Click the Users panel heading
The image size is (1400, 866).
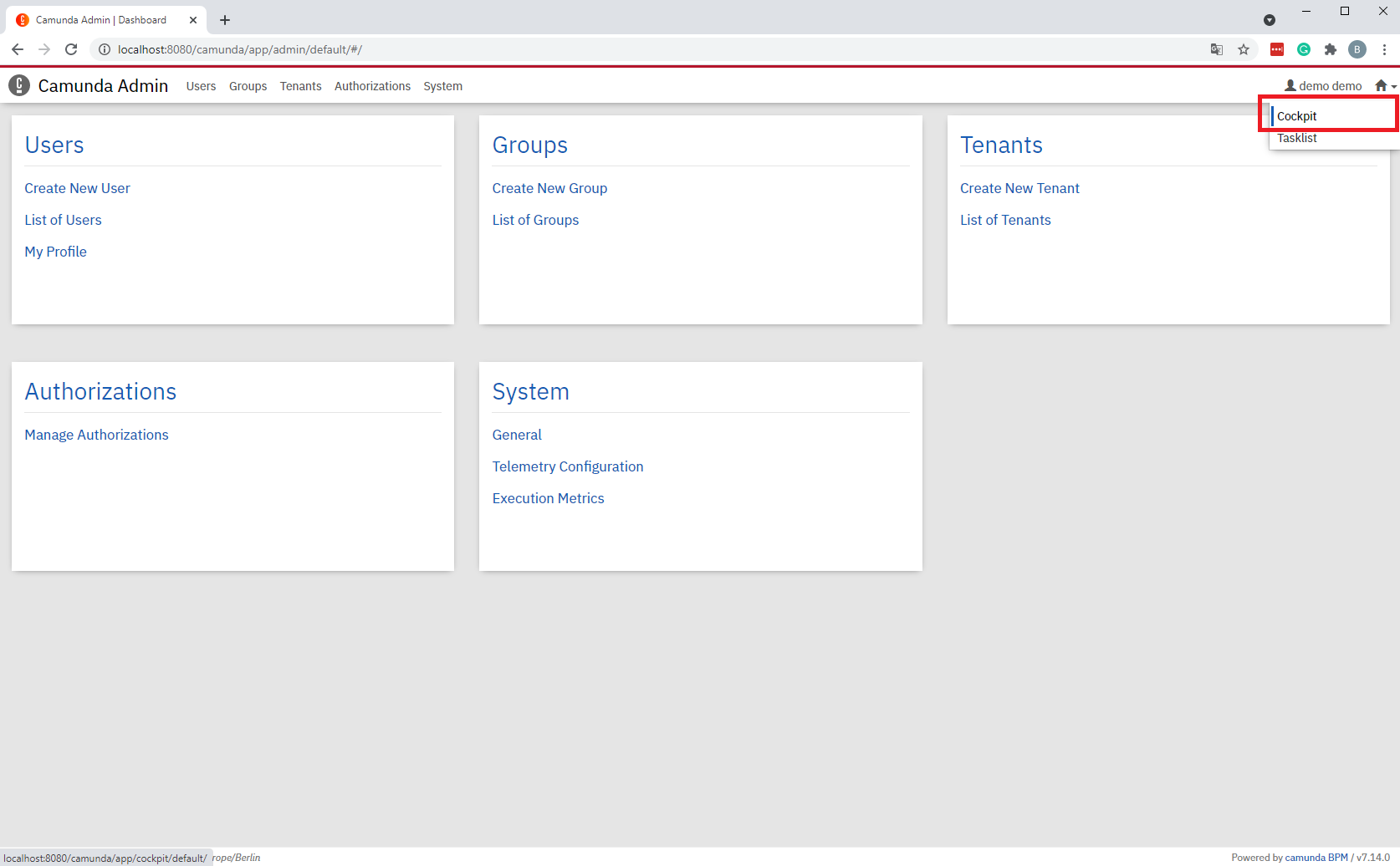click(x=54, y=145)
